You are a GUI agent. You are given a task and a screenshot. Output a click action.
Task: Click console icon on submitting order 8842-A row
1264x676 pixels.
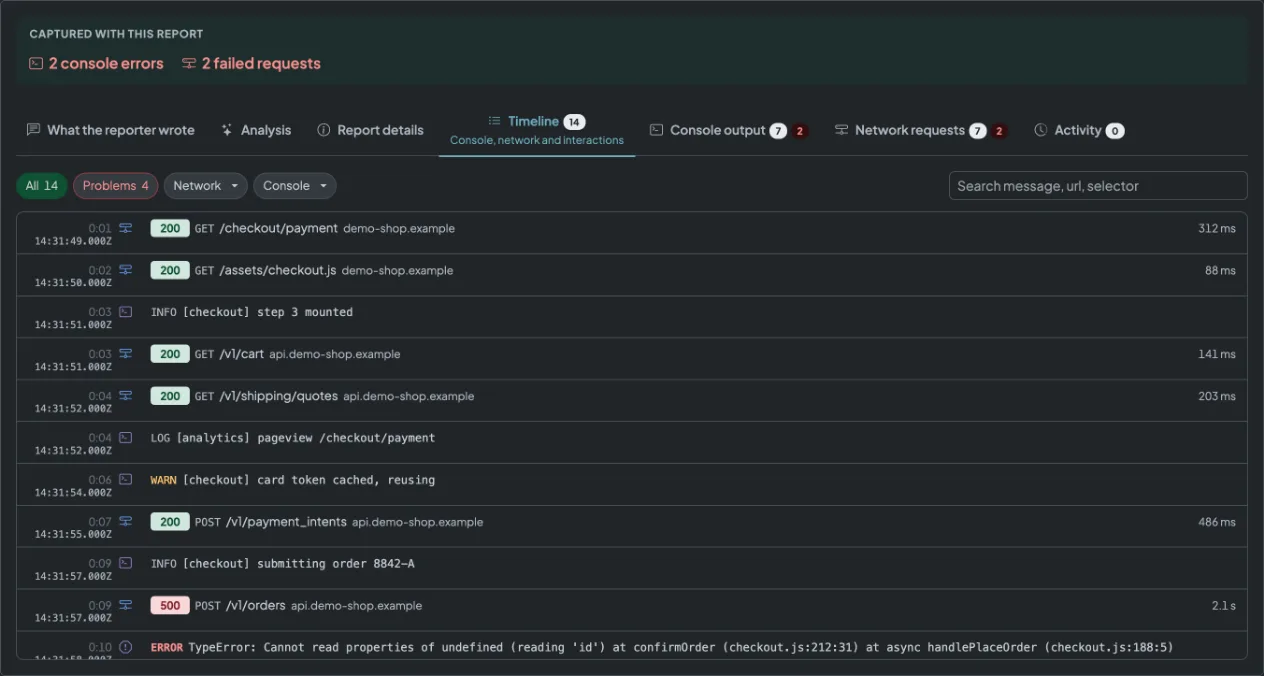click(x=126, y=564)
